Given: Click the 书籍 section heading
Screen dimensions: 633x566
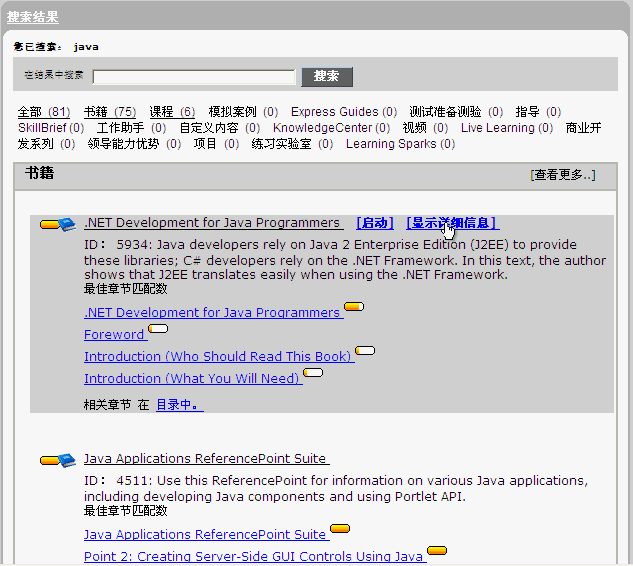Looking at the screenshot, I should (40, 174).
